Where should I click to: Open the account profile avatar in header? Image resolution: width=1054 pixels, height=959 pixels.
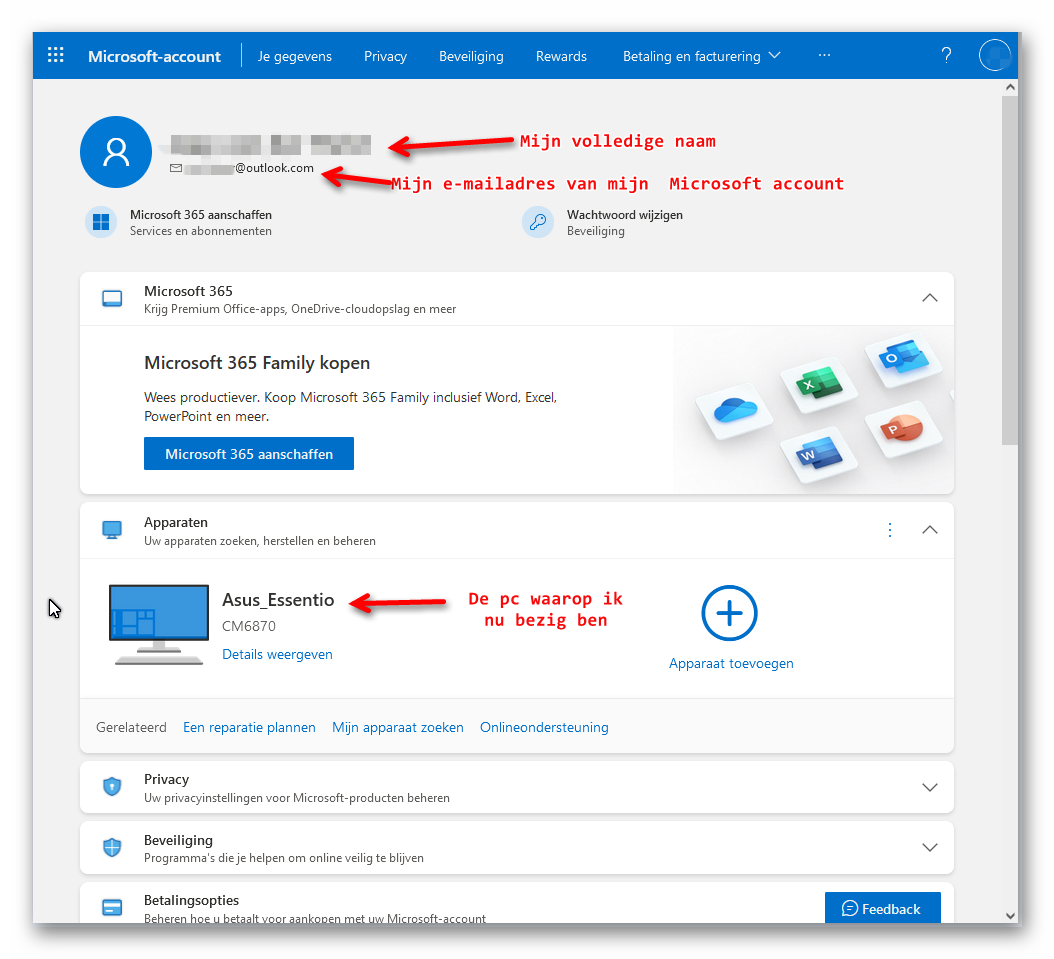click(x=995, y=56)
